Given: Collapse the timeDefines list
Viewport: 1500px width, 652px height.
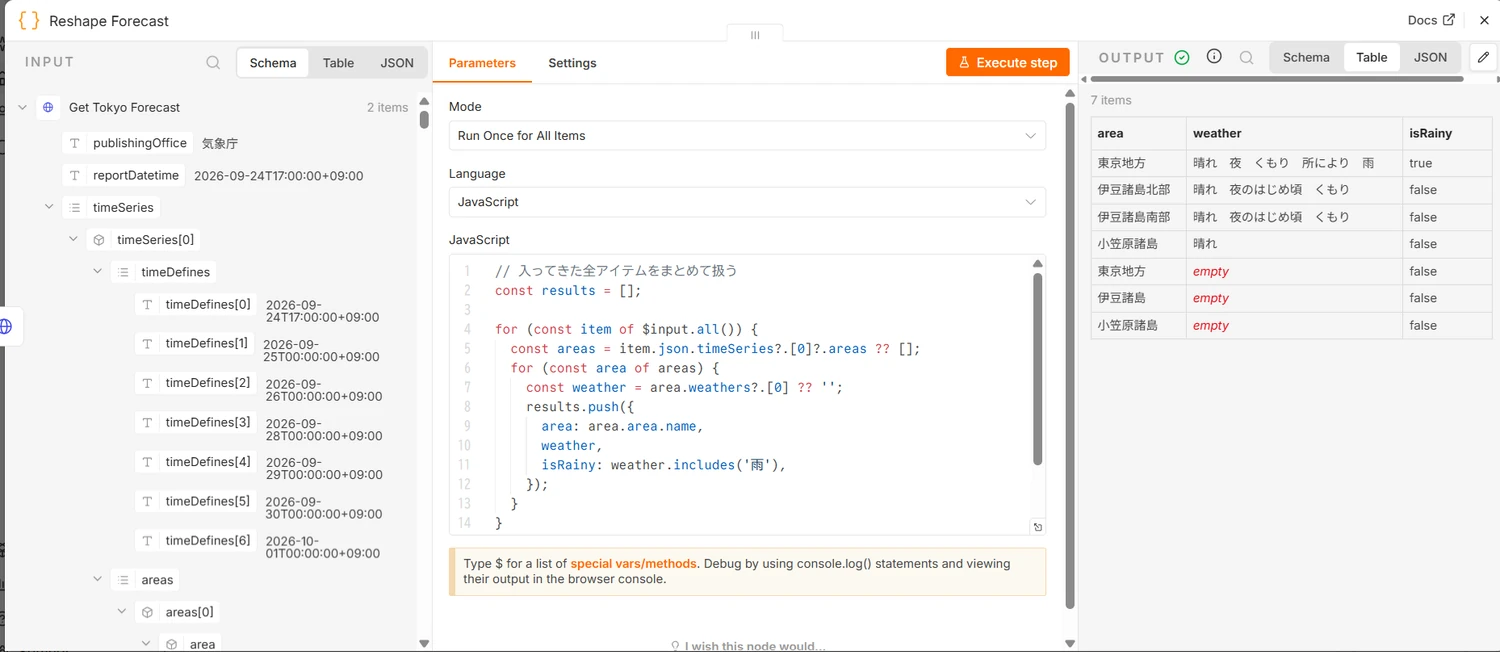Looking at the screenshot, I should tap(97, 272).
